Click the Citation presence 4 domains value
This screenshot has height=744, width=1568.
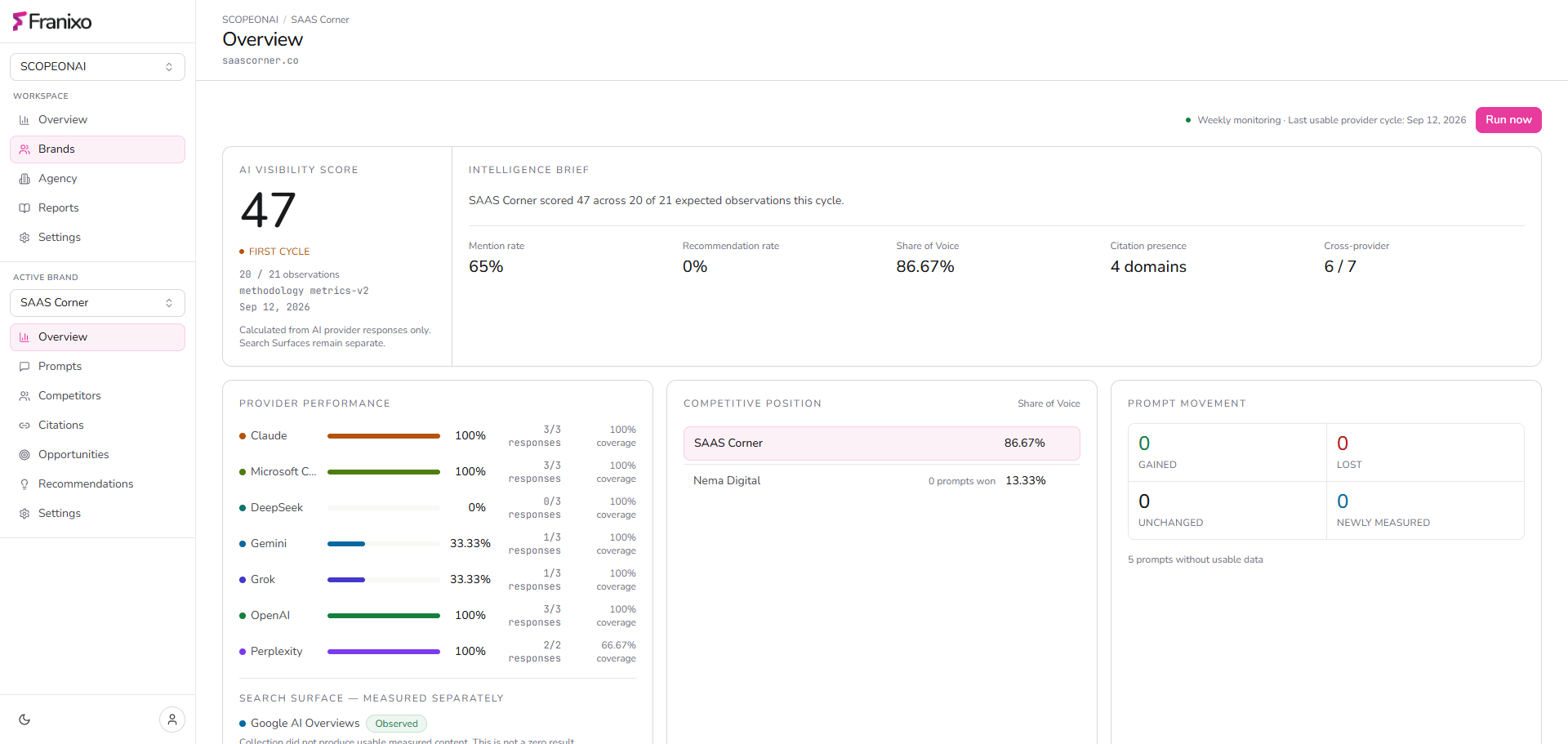tap(1148, 267)
